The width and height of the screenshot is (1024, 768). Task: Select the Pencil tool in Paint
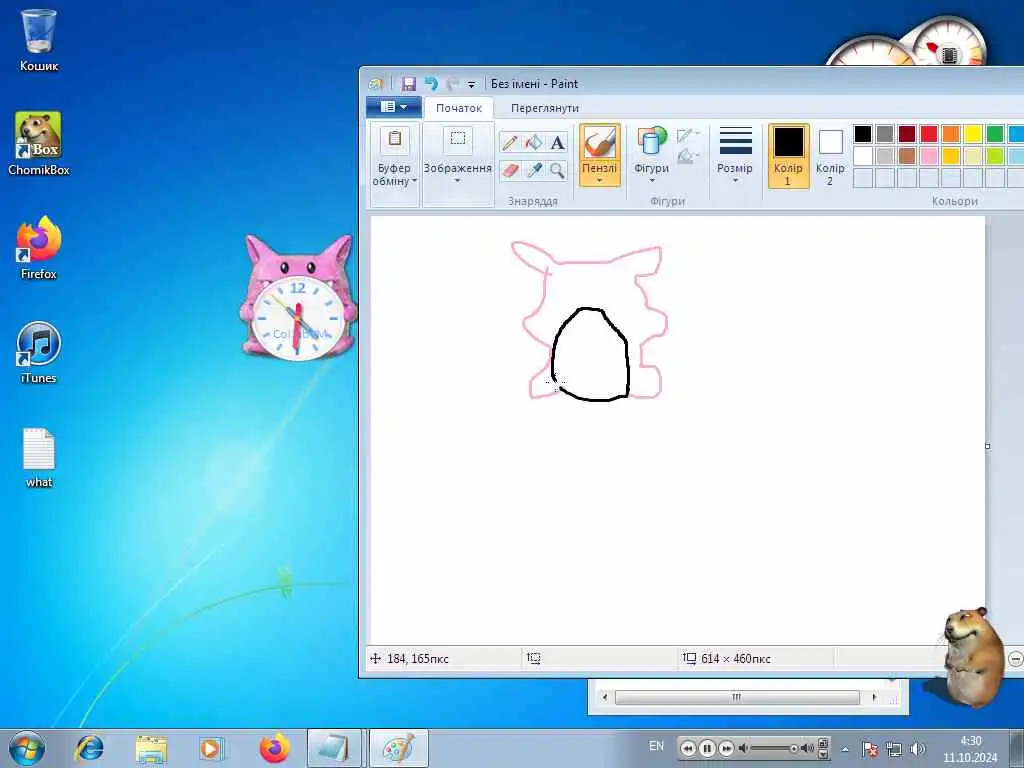[510, 142]
